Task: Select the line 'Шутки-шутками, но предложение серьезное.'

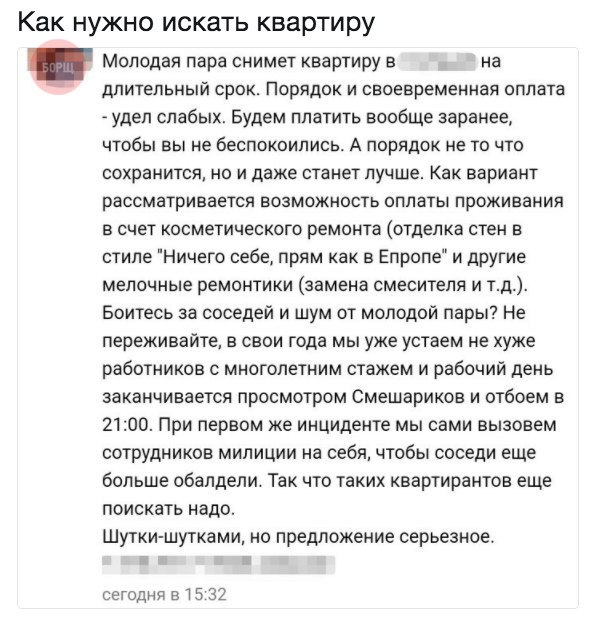Action: [x=298, y=537]
